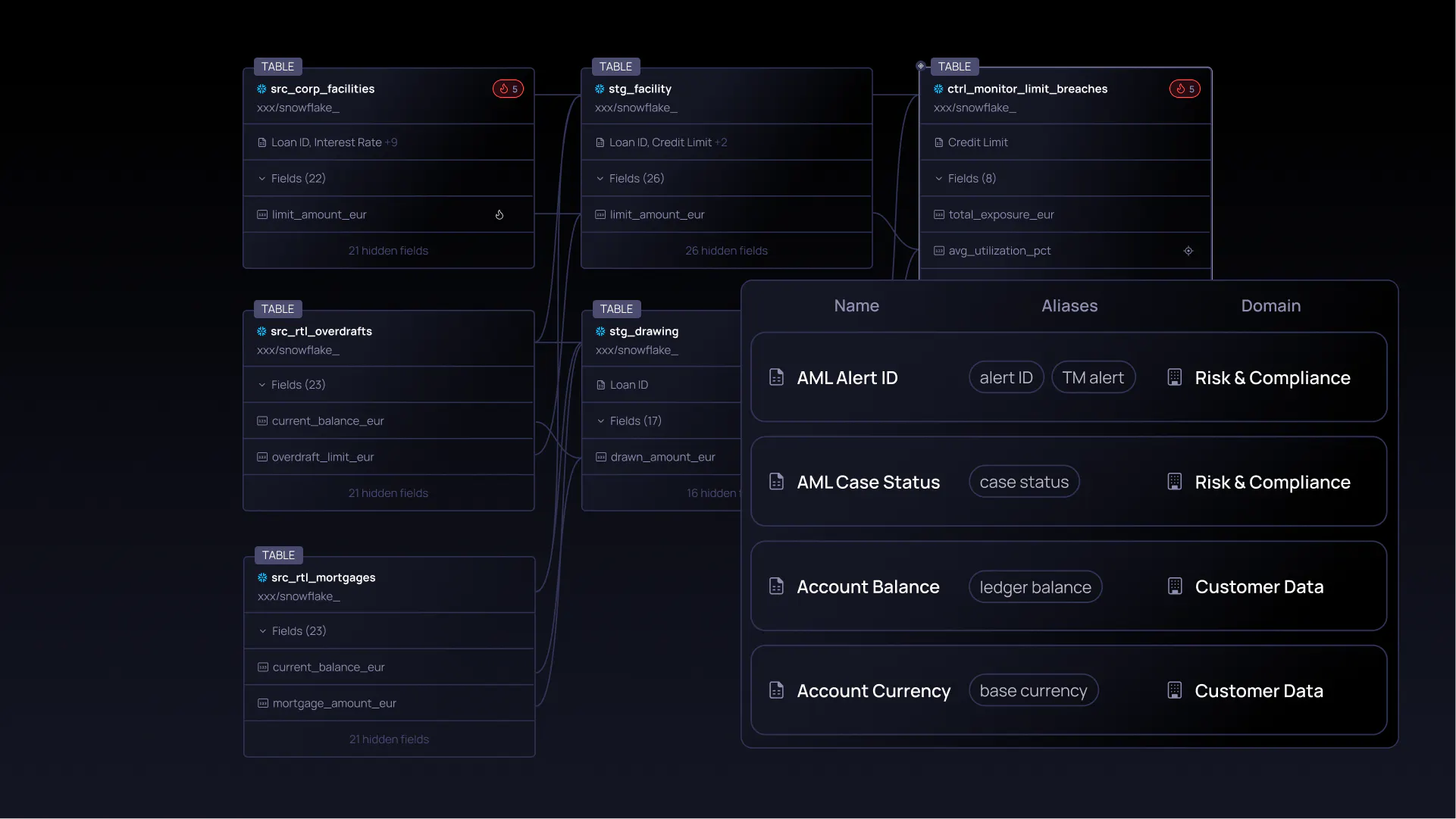Click the snowflake icon of stg_facility
The height and width of the screenshot is (819, 1456).
coord(600,89)
